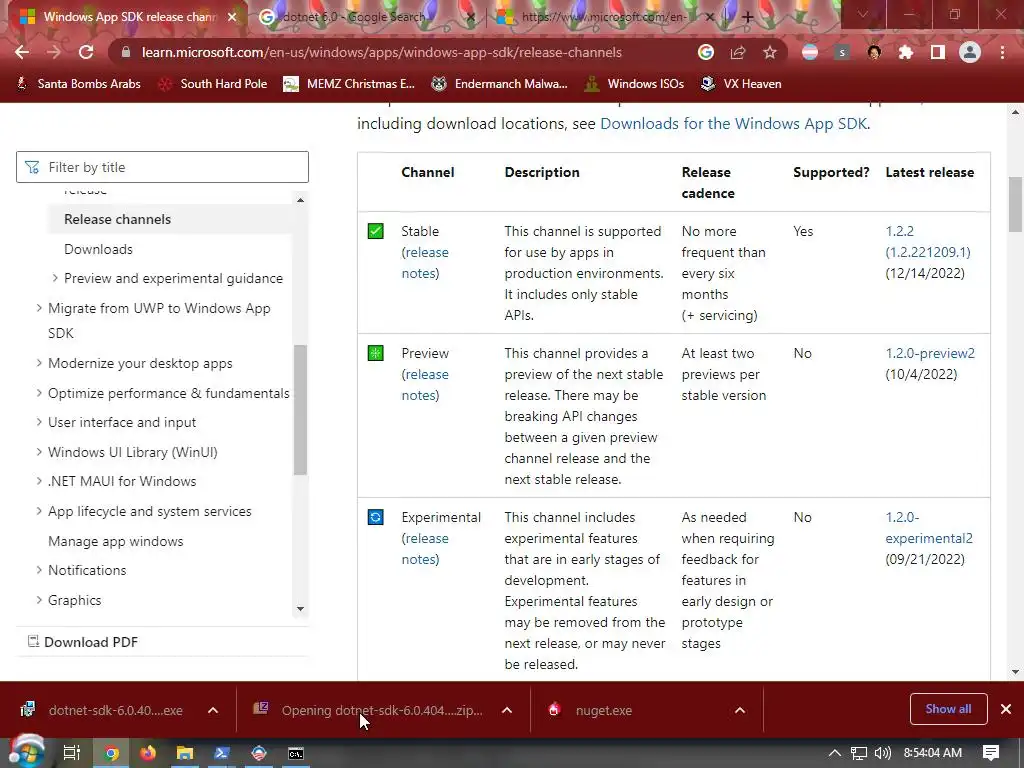Open Endermanch Malware bookmark
1024x768 pixels.
point(500,84)
